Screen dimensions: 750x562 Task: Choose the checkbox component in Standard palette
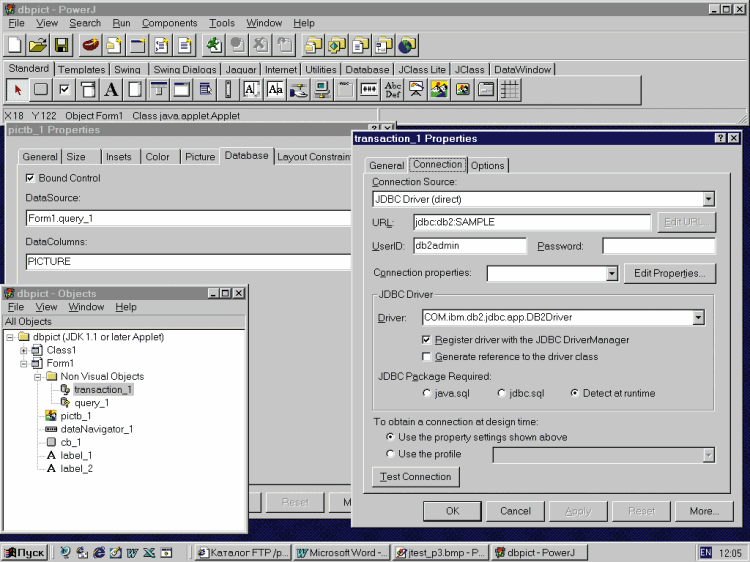(64, 90)
